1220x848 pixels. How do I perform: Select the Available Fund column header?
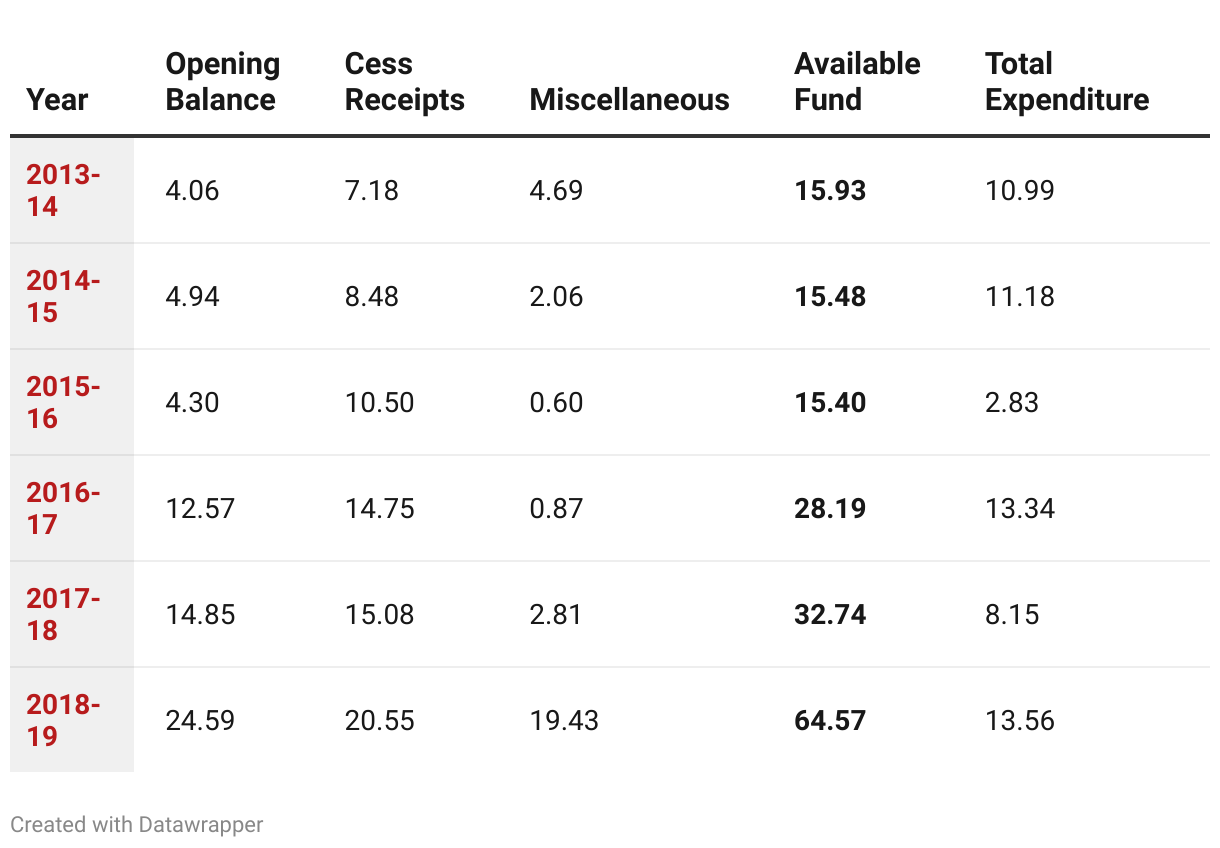pos(857,82)
